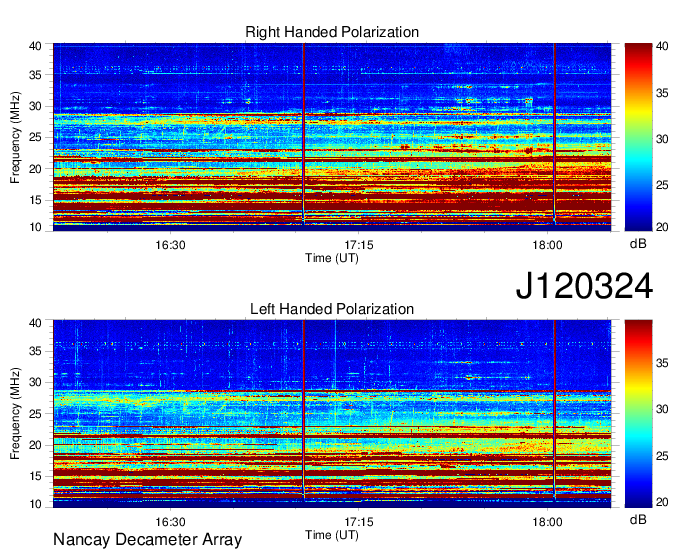Screen dimensions: 680x552
Task: Click the 25 label on upper colorbar
Action: click(662, 185)
